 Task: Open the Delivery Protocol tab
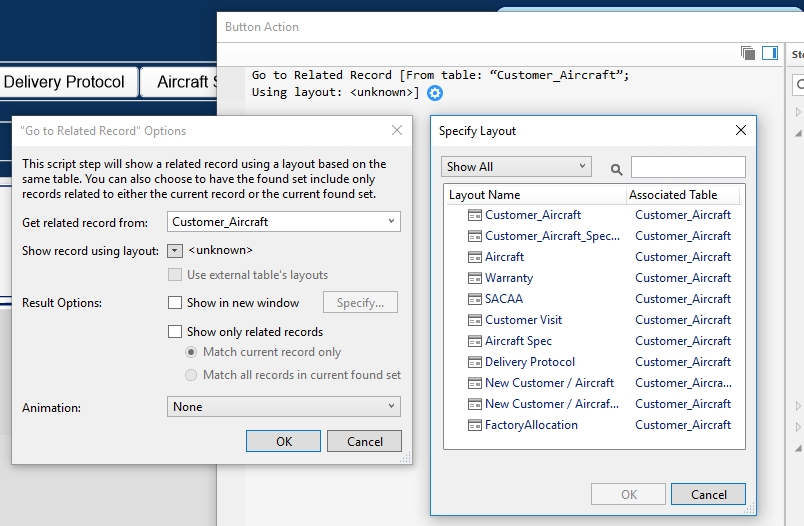click(x=65, y=82)
